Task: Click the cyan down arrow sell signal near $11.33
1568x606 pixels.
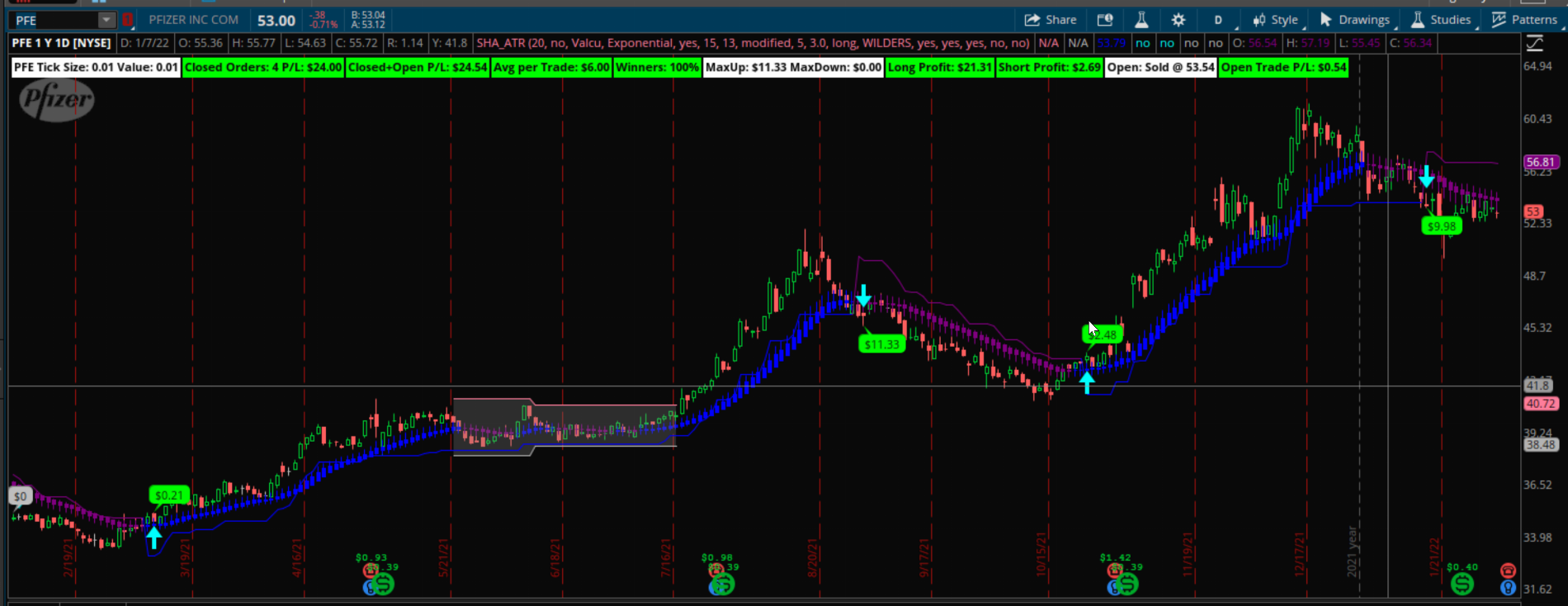Action: [x=863, y=296]
